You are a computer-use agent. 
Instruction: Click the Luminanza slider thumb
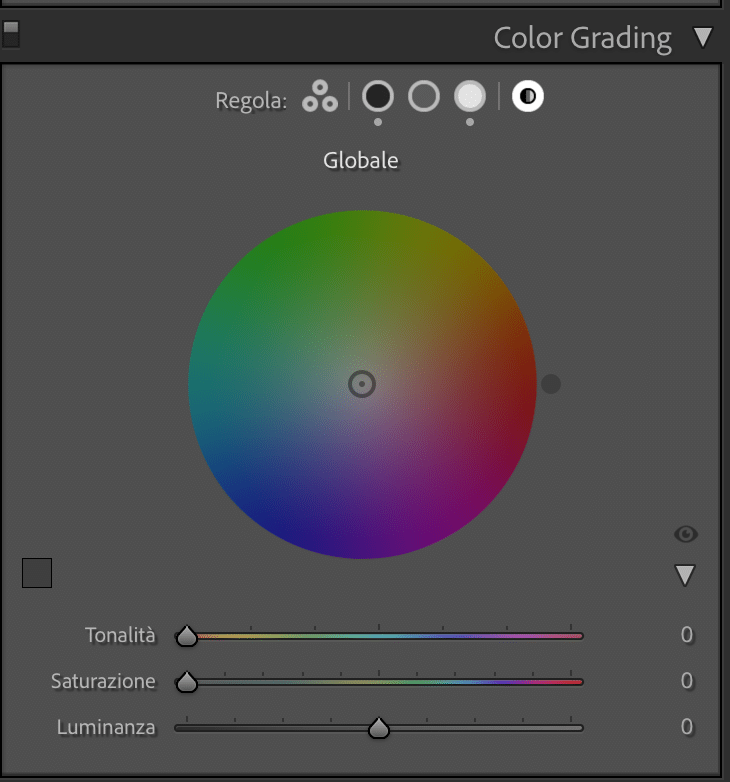tap(379, 728)
